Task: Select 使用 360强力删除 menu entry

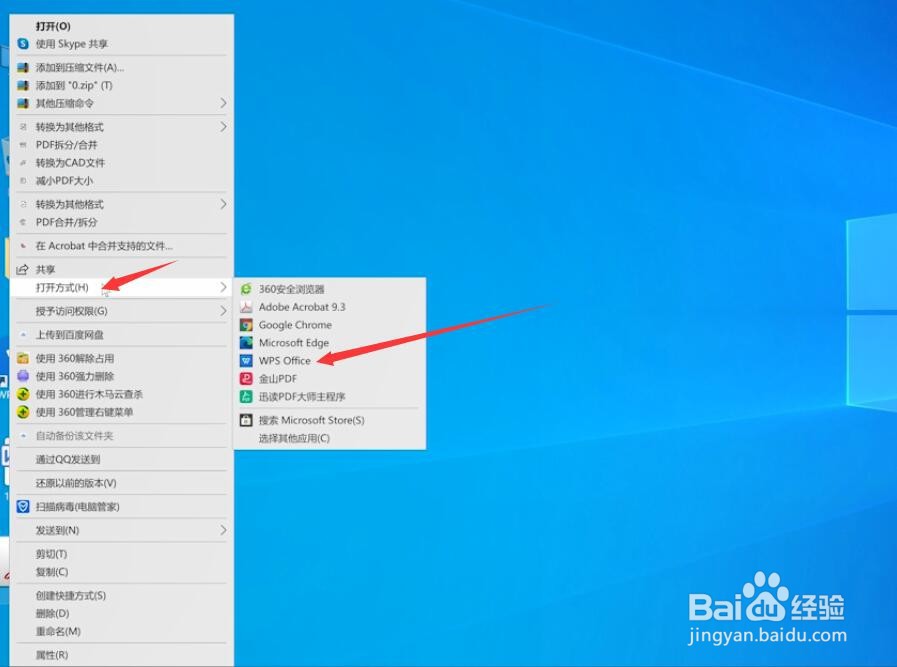Action: (121, 376)
